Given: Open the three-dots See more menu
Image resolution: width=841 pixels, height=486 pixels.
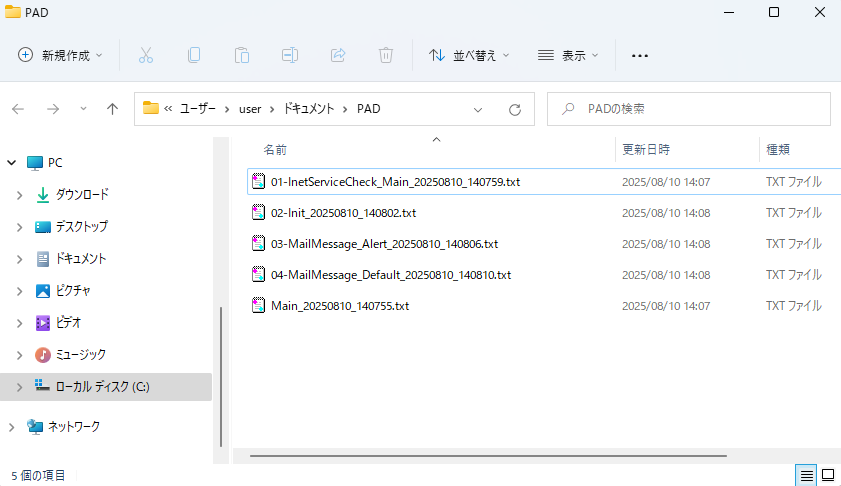Looking at the screenshot, I should 639,56.
